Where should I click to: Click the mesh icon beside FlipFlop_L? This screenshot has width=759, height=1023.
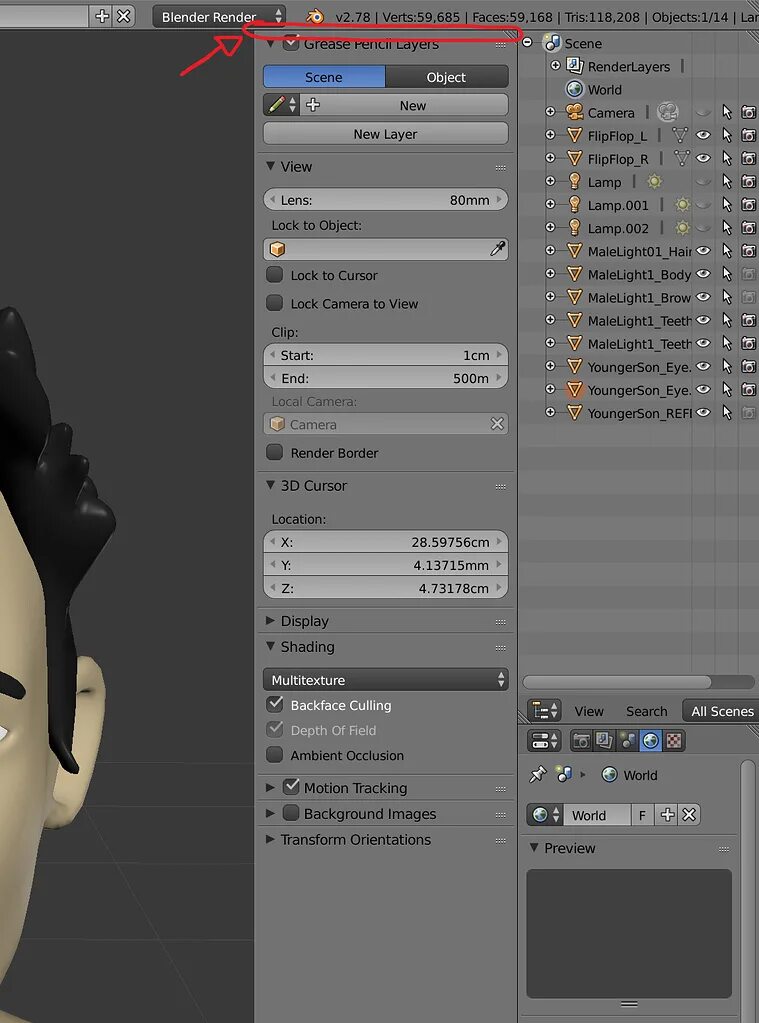pos(574,135)
